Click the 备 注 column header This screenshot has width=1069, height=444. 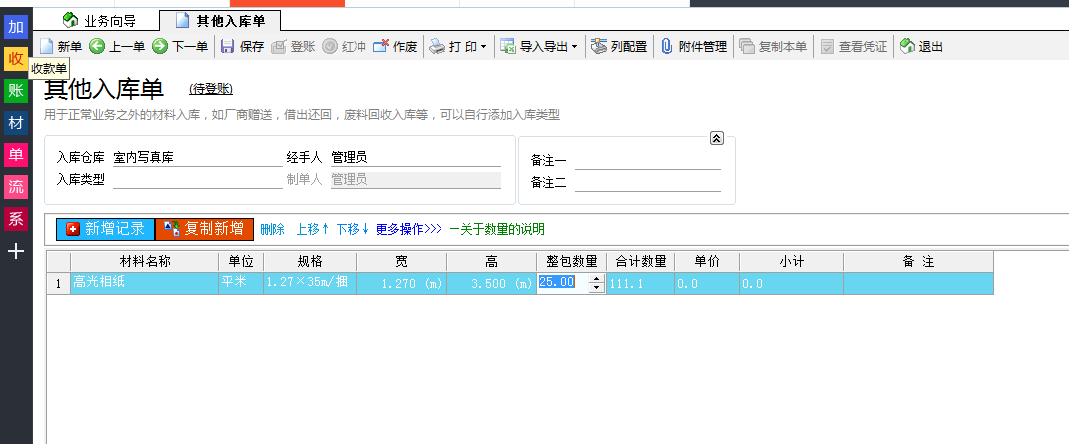click(x=918, y=262)
